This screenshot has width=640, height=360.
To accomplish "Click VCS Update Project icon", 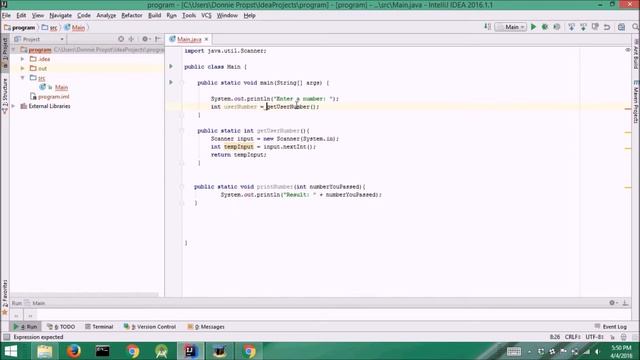I will tap(571, 27).
